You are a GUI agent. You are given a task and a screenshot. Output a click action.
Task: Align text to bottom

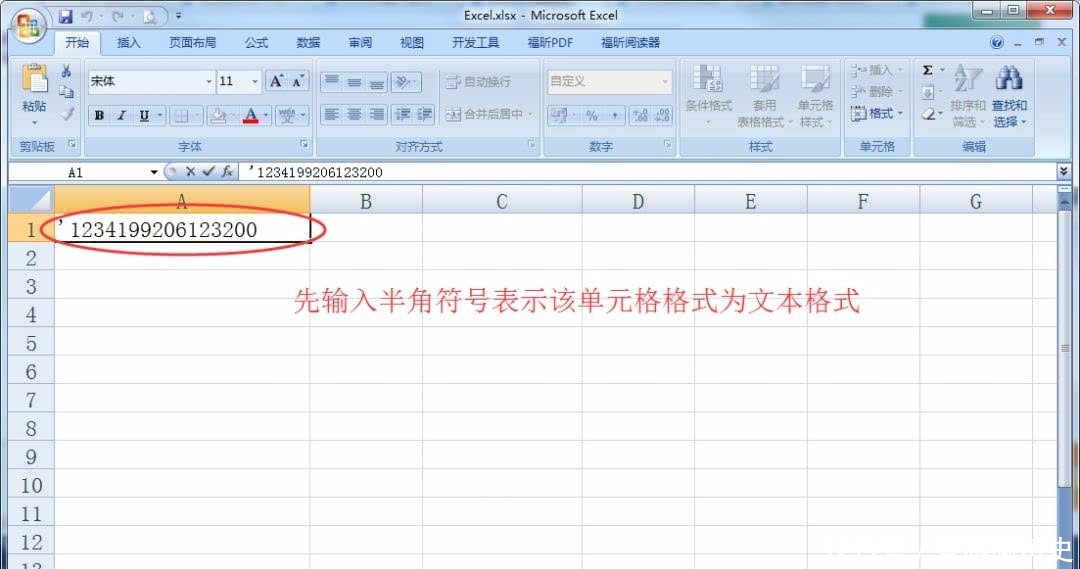point(377,82)
